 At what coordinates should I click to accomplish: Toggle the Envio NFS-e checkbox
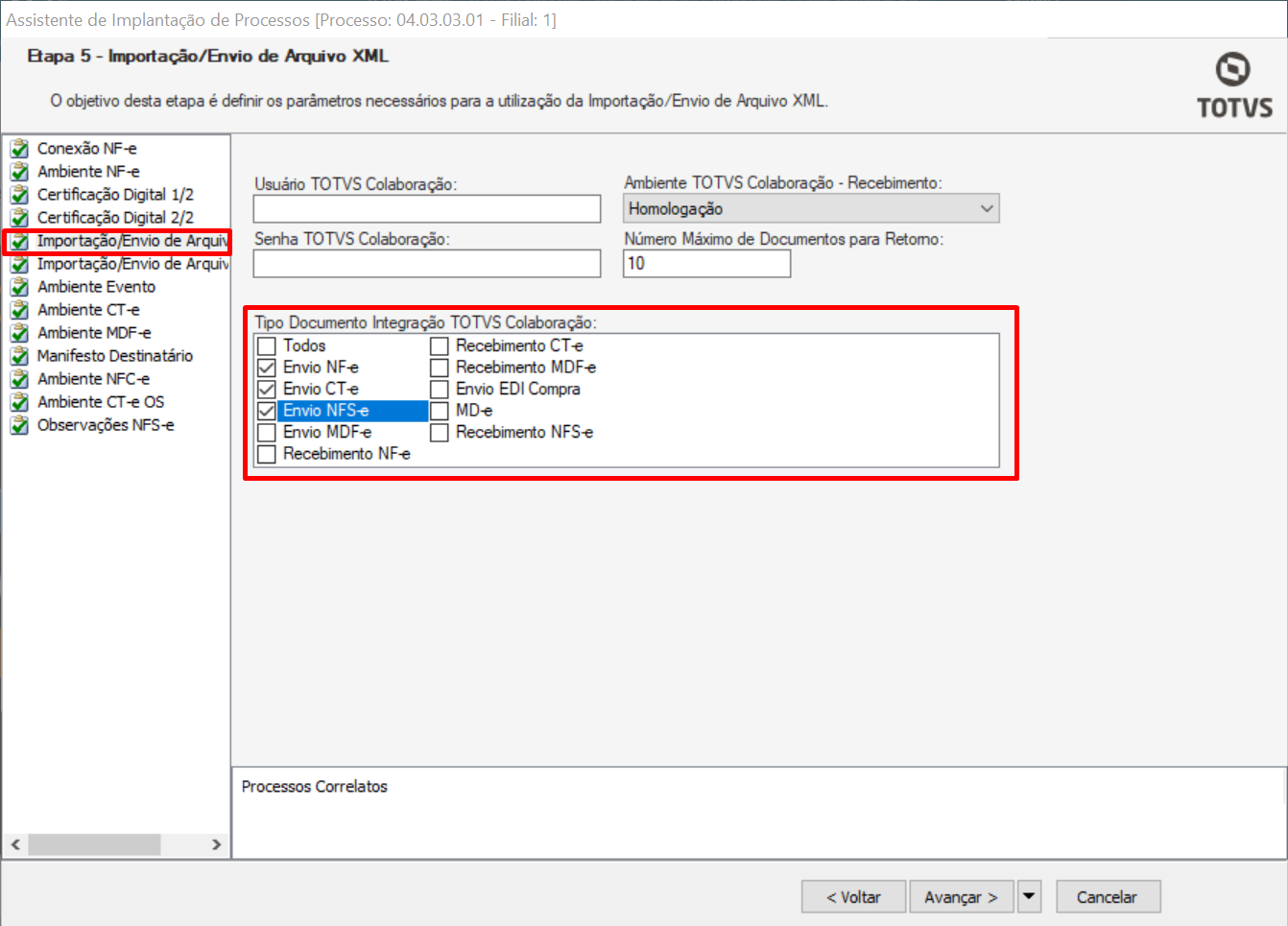click(267, 411)
